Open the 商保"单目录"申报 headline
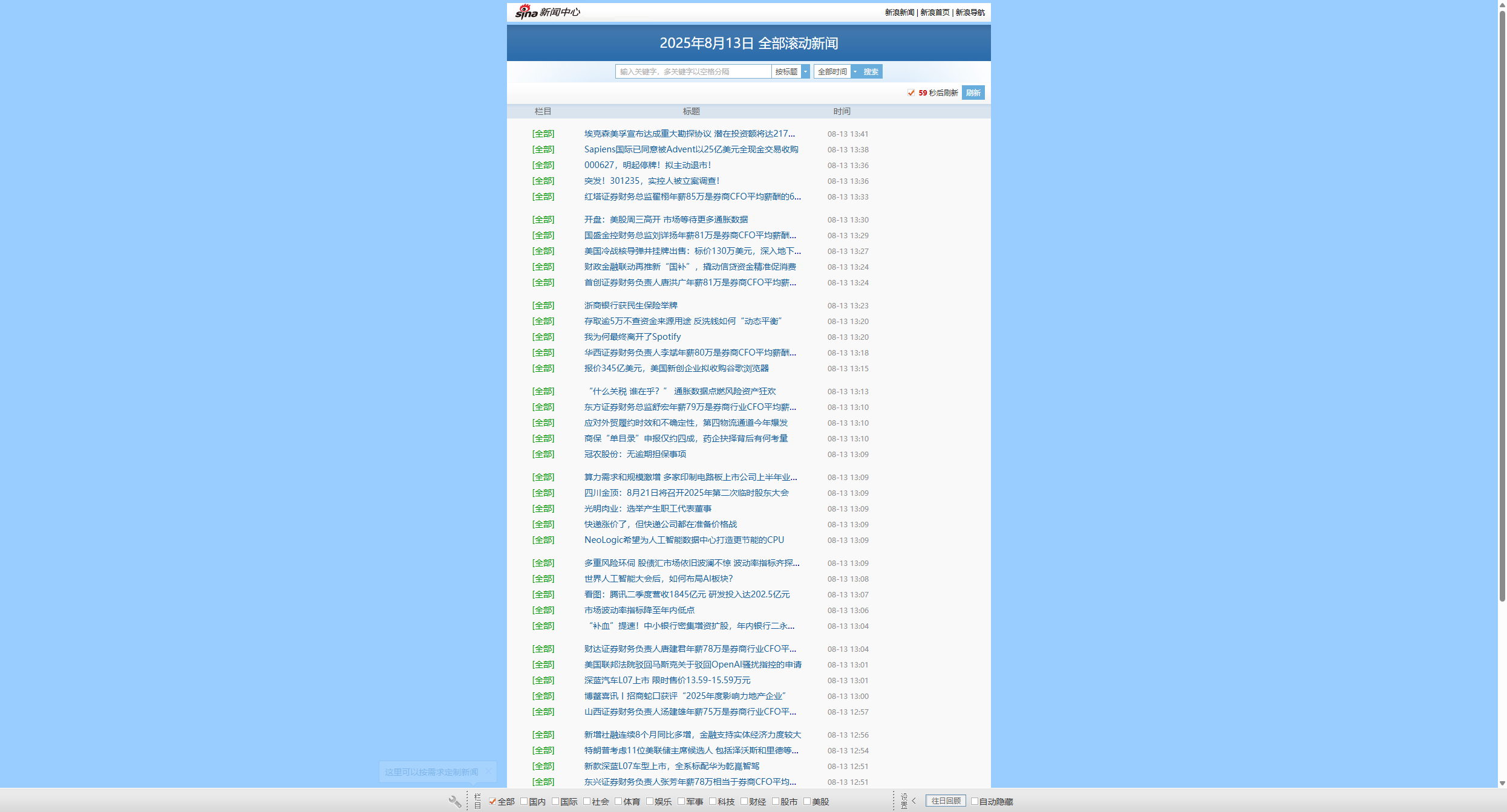1507x812 pixels. pyautogui.click(x=686, y=438)
